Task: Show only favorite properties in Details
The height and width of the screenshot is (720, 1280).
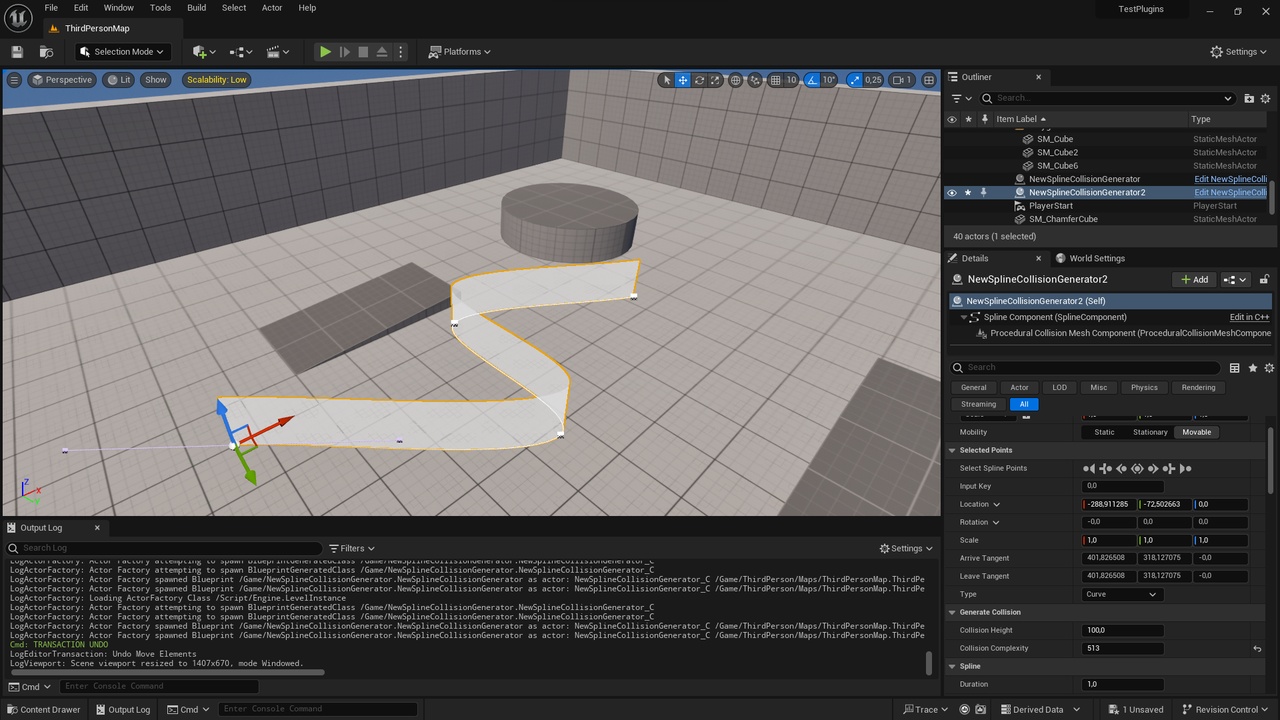Action: [x=1252, y=368]
